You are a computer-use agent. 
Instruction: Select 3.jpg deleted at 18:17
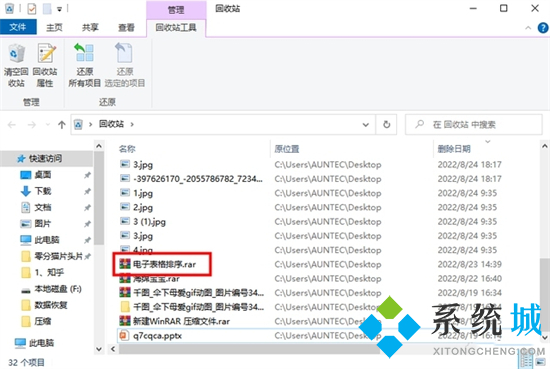143,165
